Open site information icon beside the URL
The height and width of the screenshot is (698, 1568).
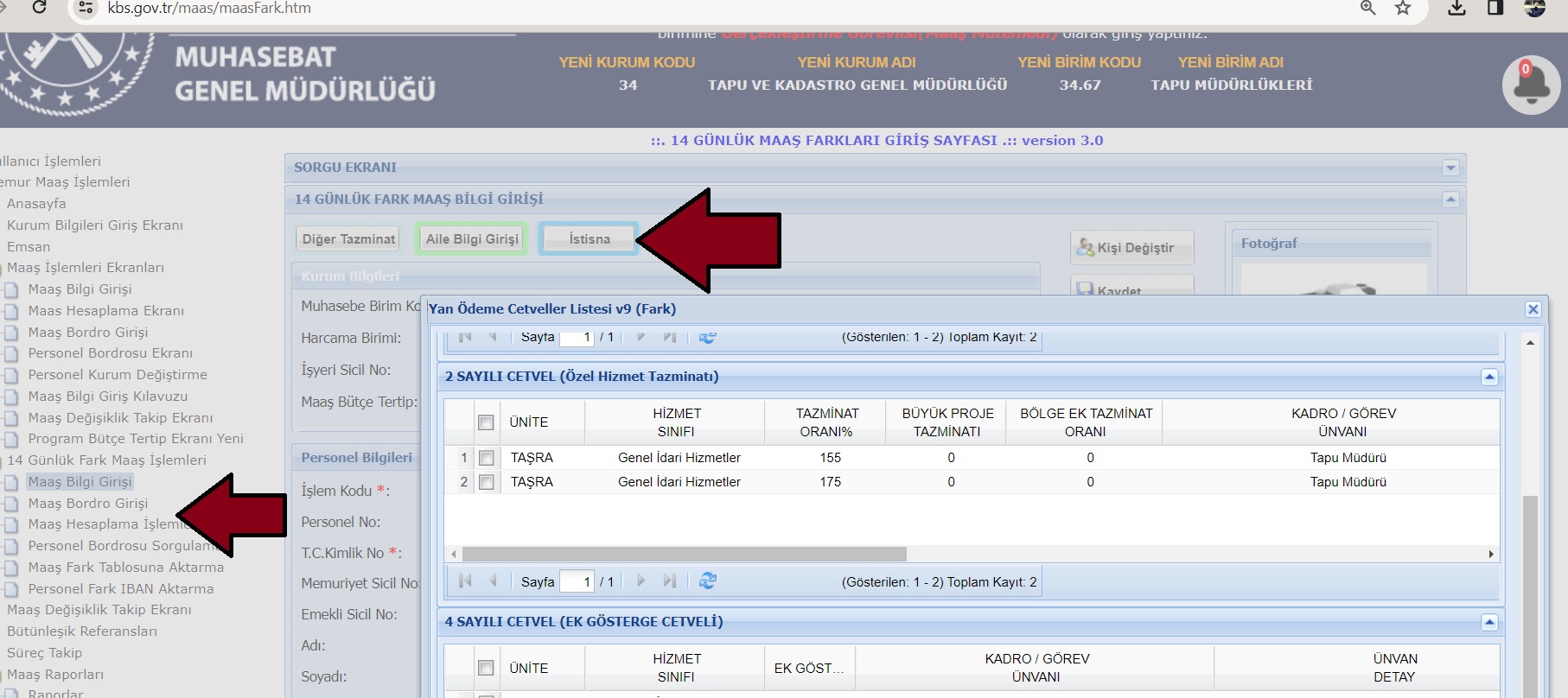pos(85,8)
